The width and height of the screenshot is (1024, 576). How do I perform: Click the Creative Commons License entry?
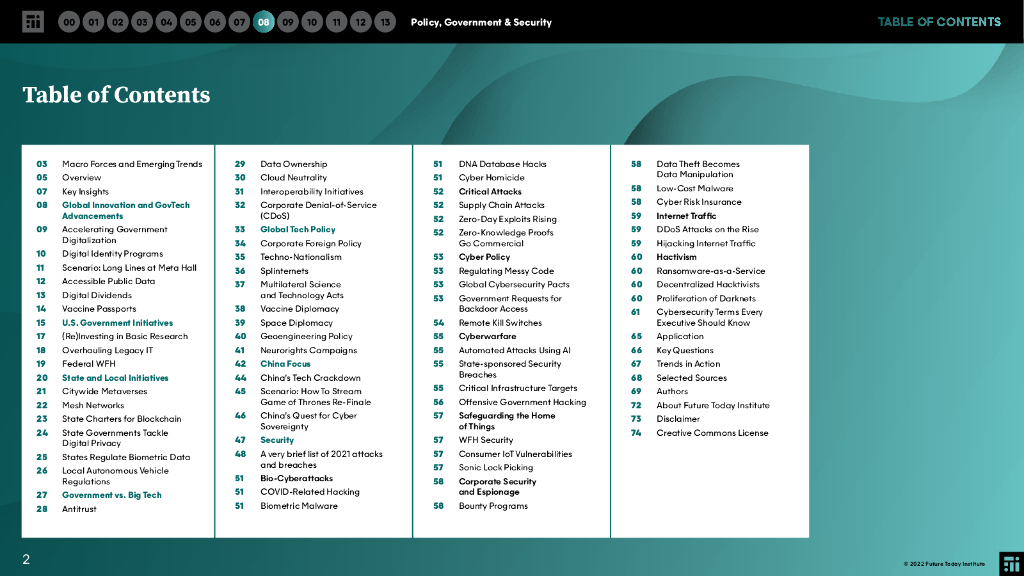point(712,433)
